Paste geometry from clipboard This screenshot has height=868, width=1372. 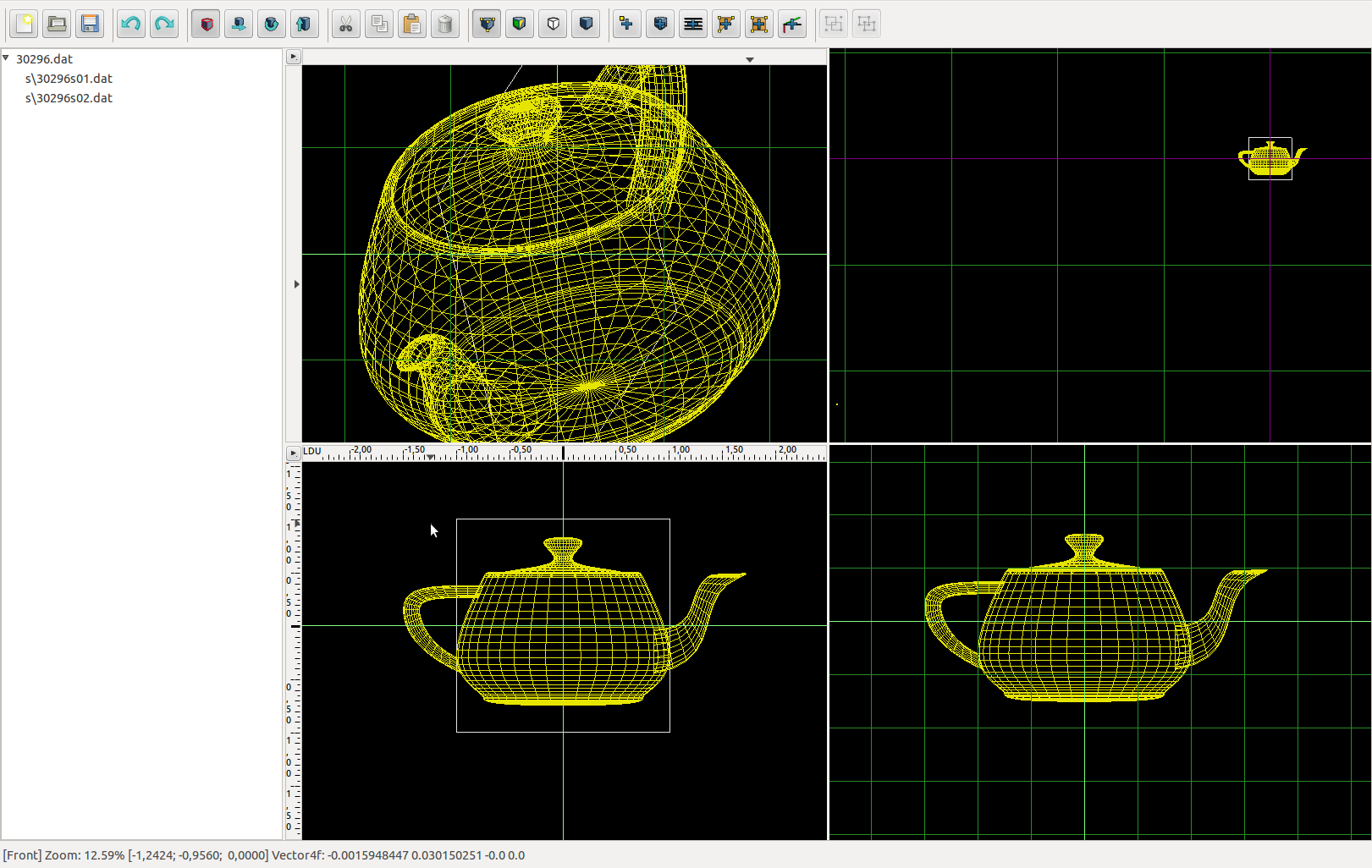click(x=412, y=24)
